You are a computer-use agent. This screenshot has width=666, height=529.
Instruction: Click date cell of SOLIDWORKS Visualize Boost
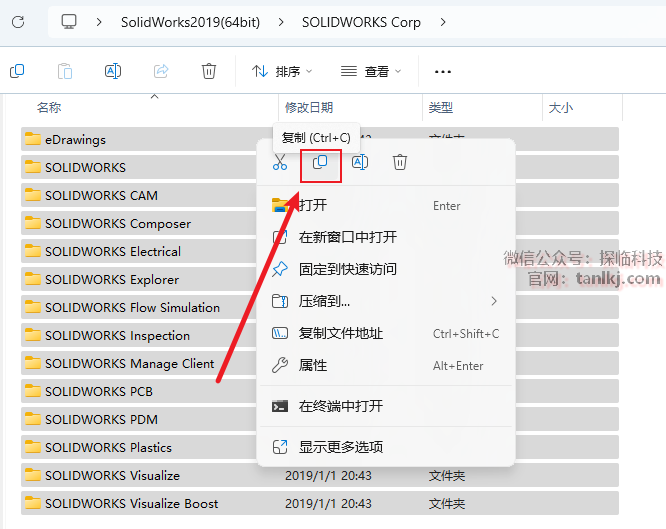328,504
